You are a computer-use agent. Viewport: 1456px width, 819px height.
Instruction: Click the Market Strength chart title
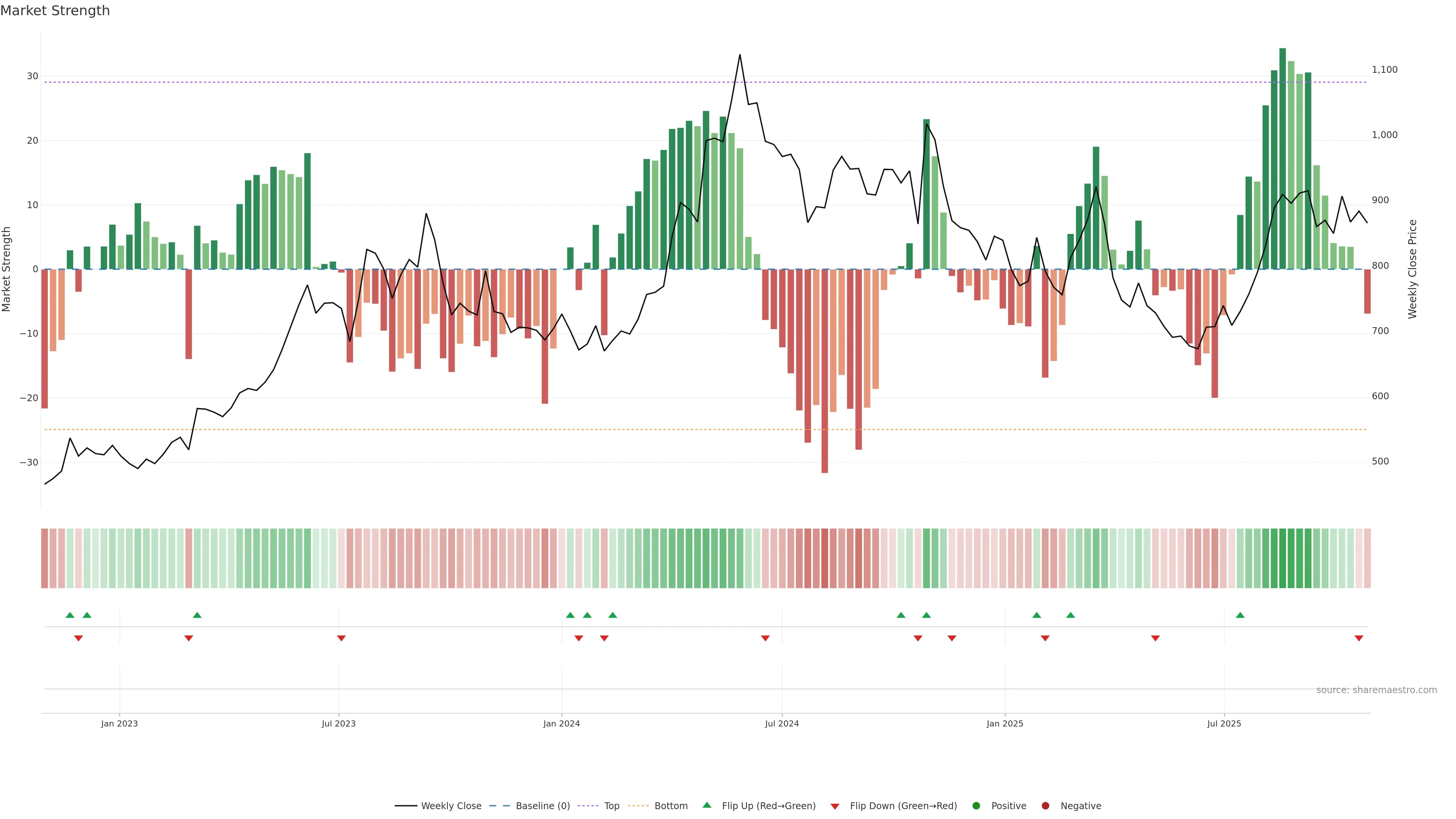pyautogui.click(x=55, y=11)
